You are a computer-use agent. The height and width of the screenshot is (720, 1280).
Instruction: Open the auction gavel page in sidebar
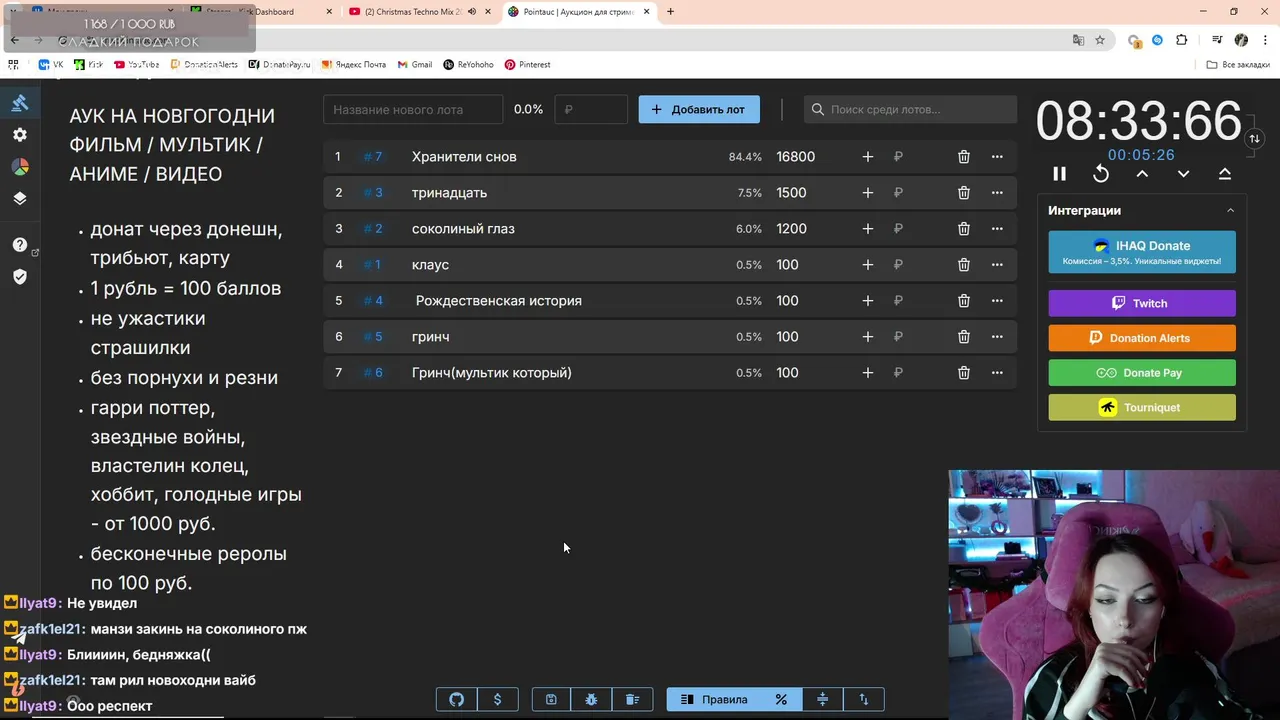tap(20, 103)
